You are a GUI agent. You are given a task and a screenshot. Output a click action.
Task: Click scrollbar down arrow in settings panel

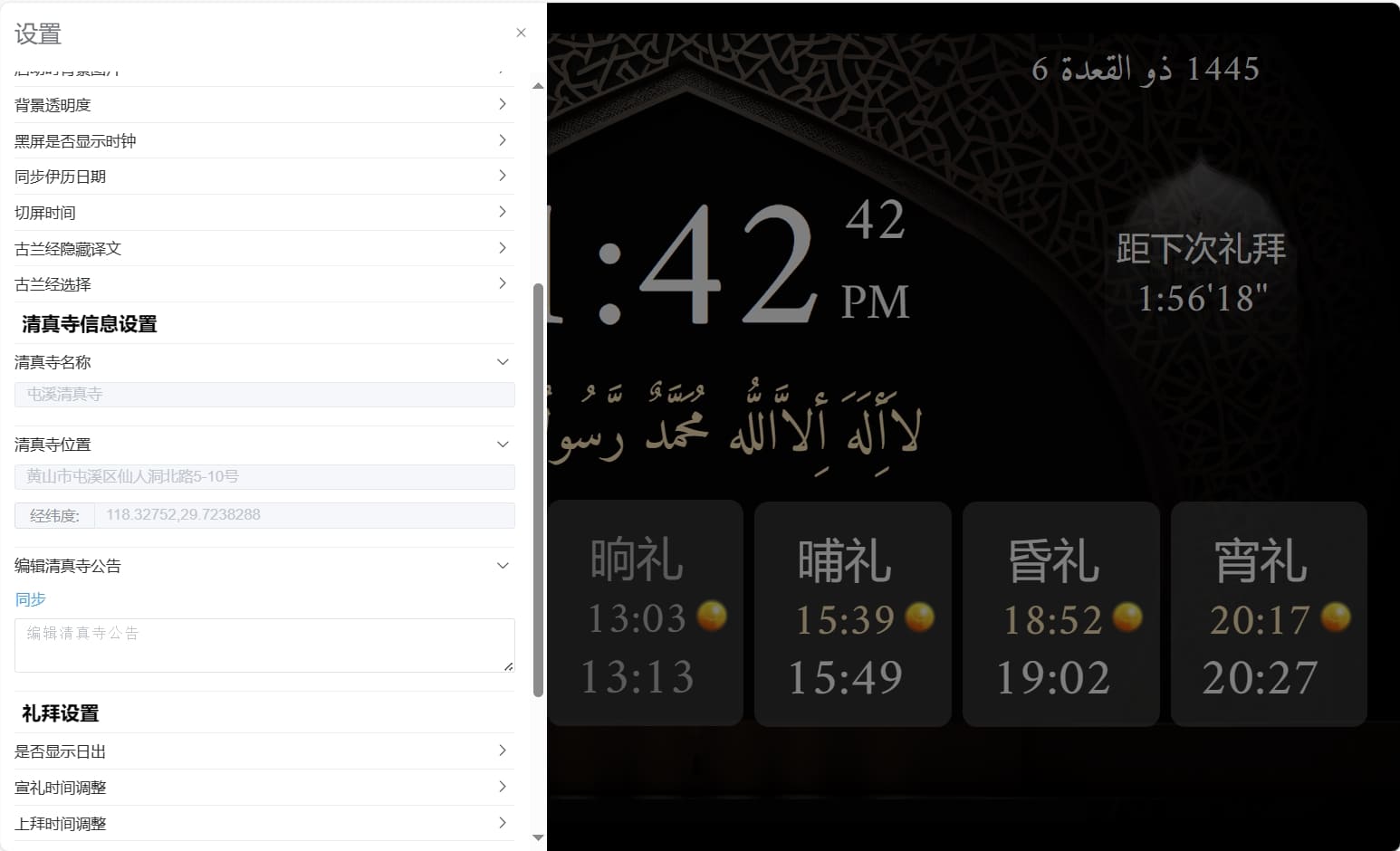point(538,837)
